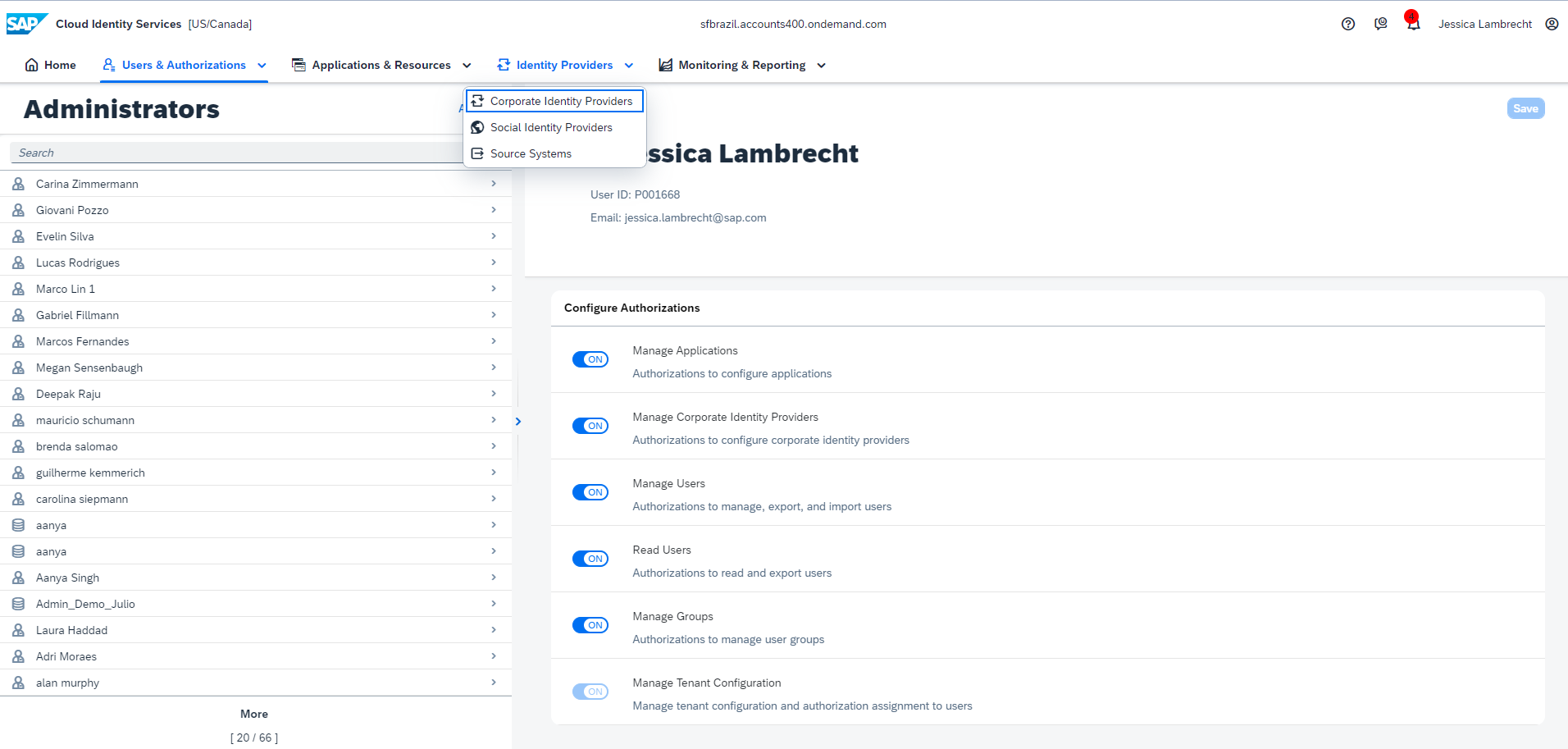The height and width of the screenshot is (749, 1568).
Task: Toggle the Manage Users switch
Action: pyautogui.click(x=590, y=492)
